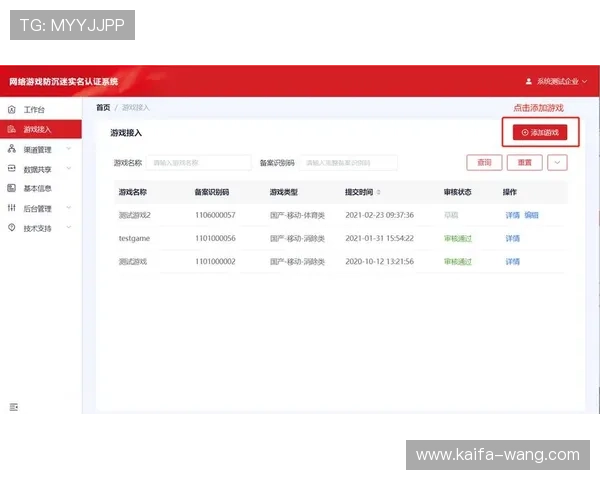Viewport: 600px width, 480px height.
Task: Expand the 渠道管理 menu chevron
Action: tap(68, 149)
